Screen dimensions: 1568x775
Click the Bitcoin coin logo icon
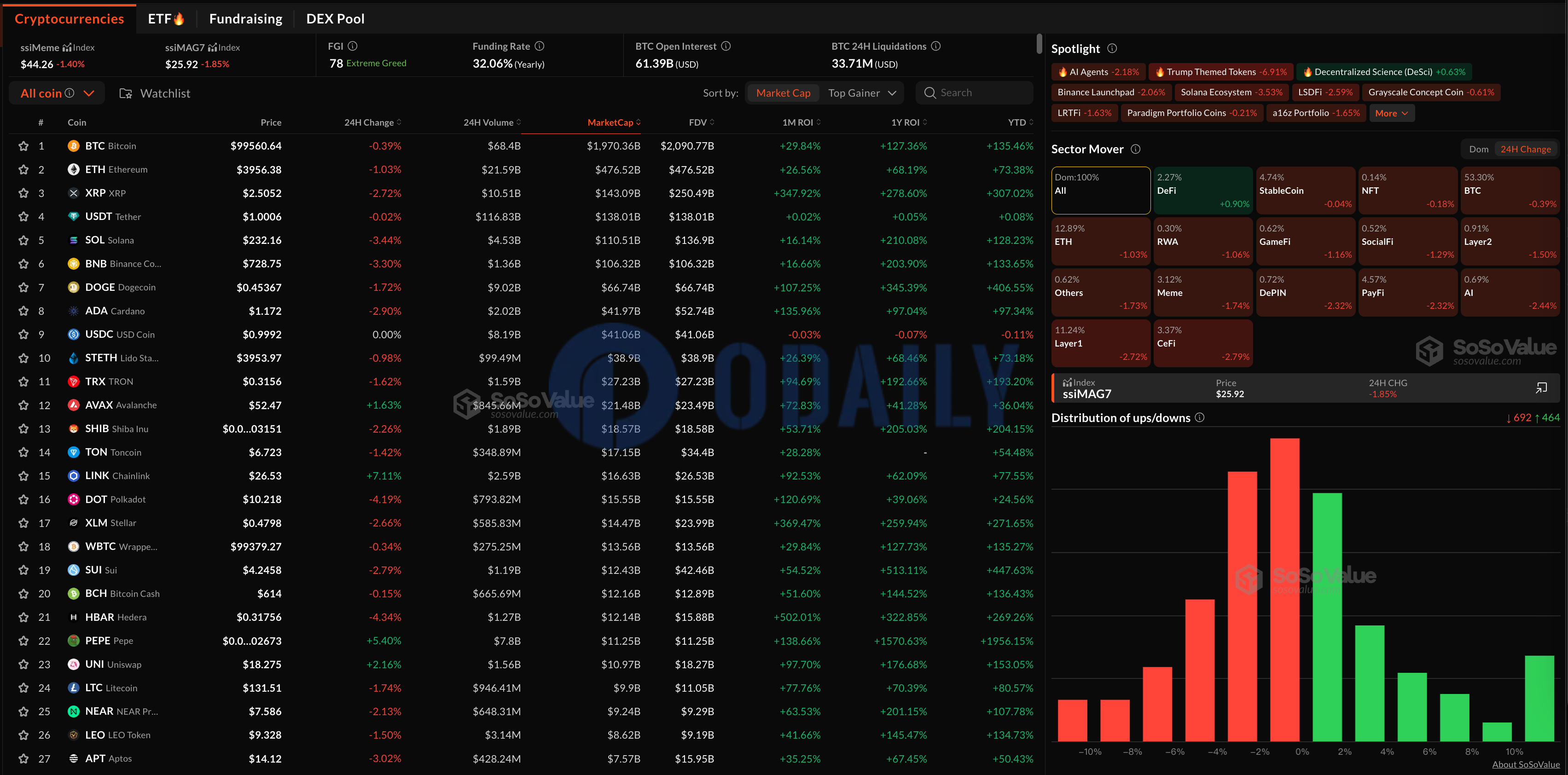[x=74, y=146]
